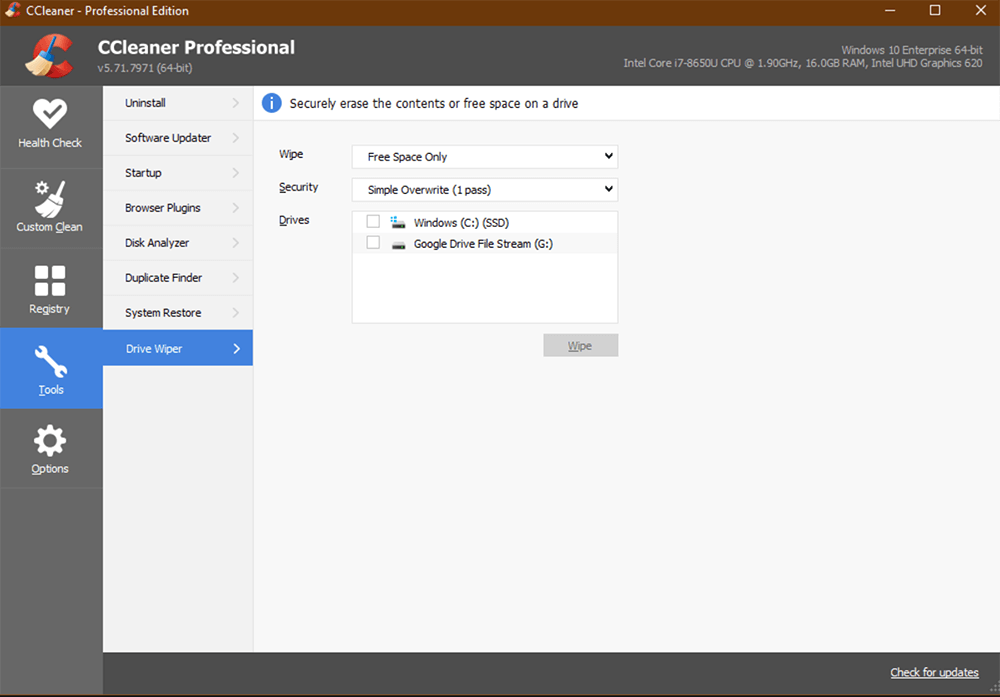Select Simple Overwrite (1 pass) option
The height and width of the screenshot is (697, 1000).
484,189
